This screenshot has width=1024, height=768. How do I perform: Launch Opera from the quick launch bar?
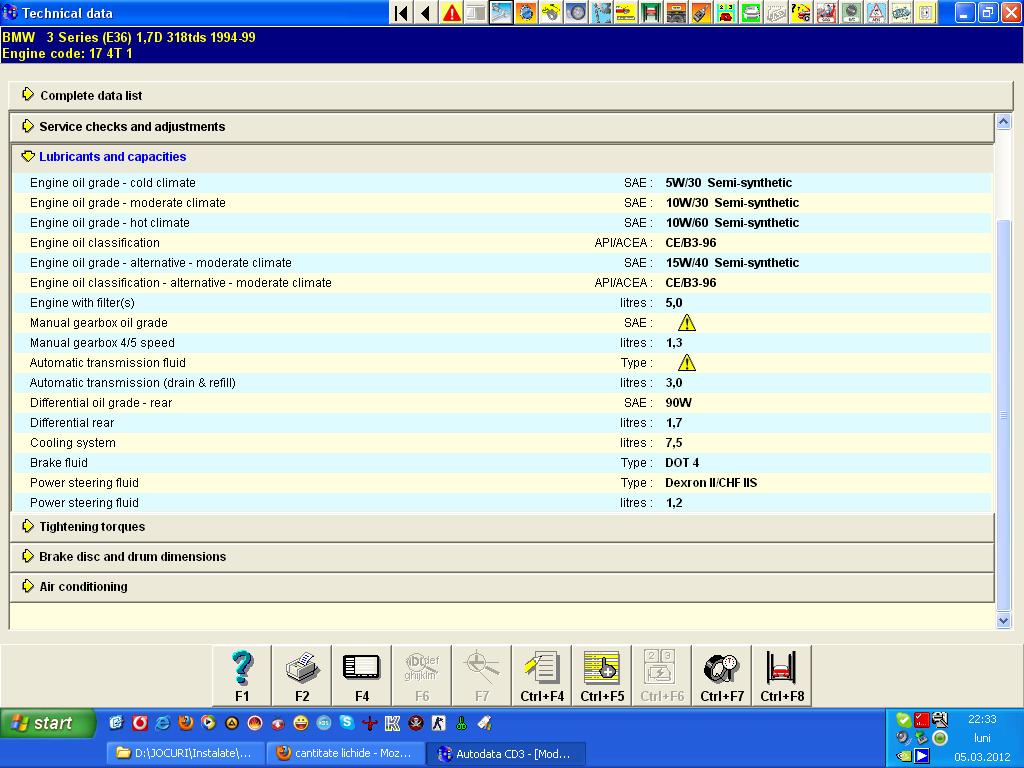point(140,723)
